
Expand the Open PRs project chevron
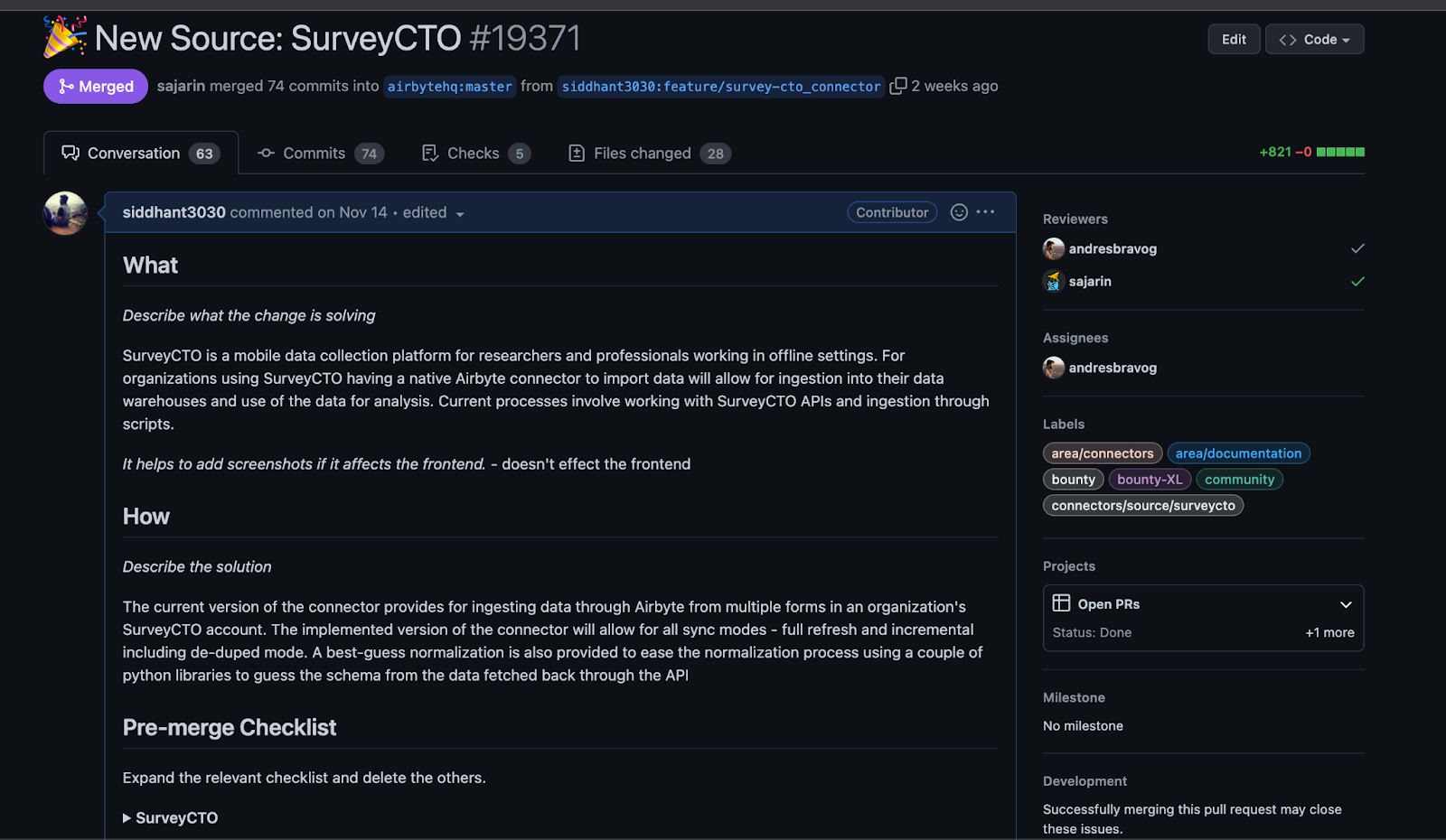tap(1346, 604)
